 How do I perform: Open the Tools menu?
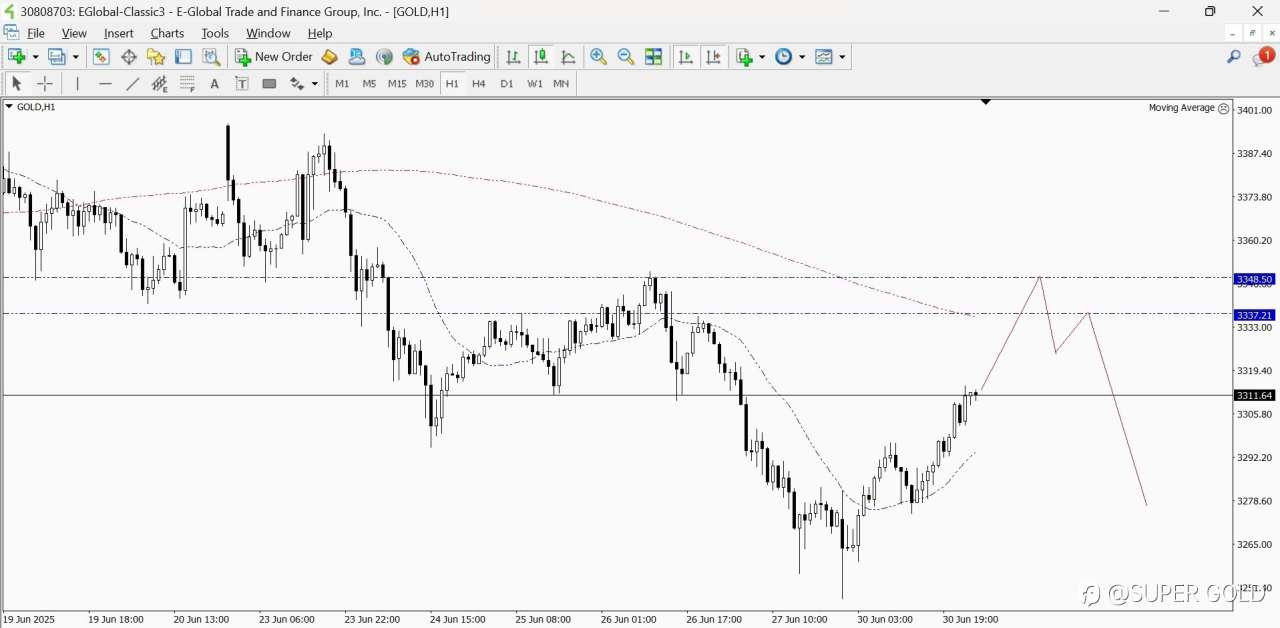coord(215,33)
